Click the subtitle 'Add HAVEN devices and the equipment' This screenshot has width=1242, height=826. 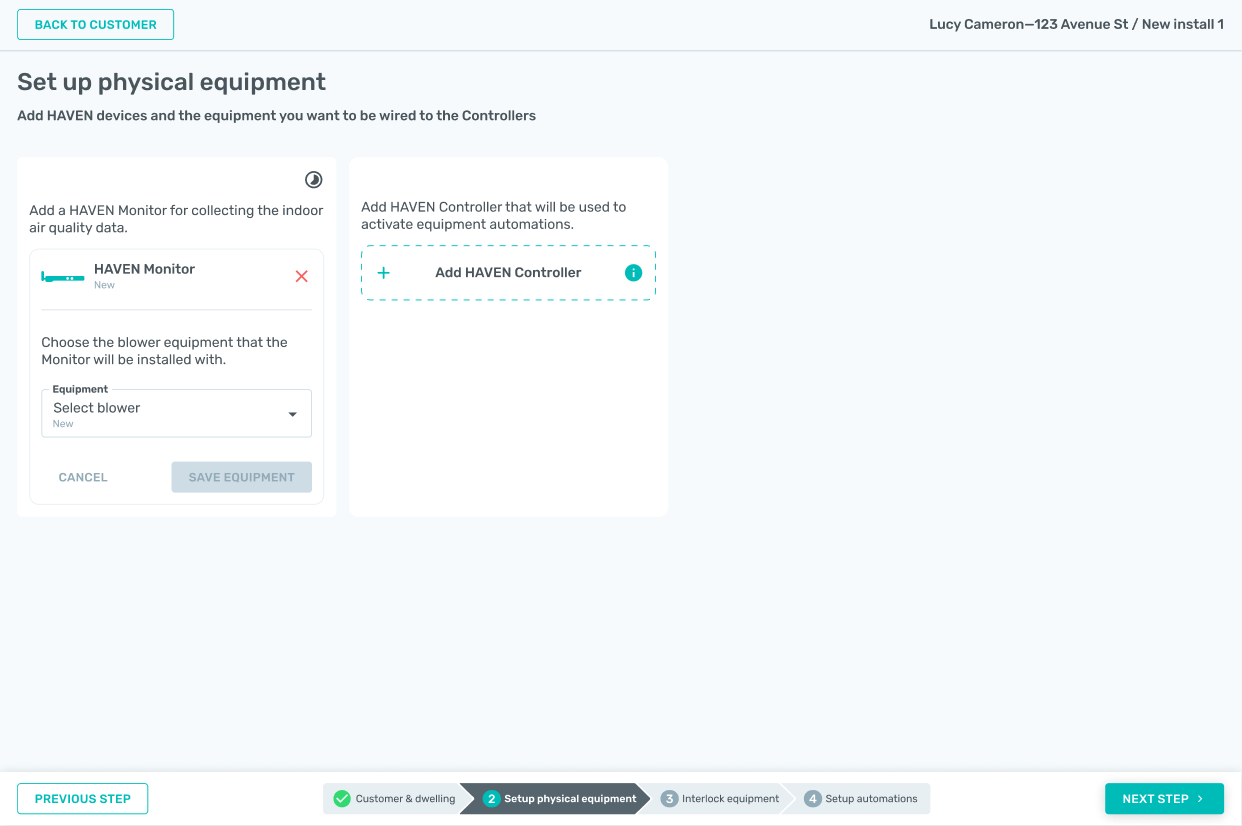(276, 116)
